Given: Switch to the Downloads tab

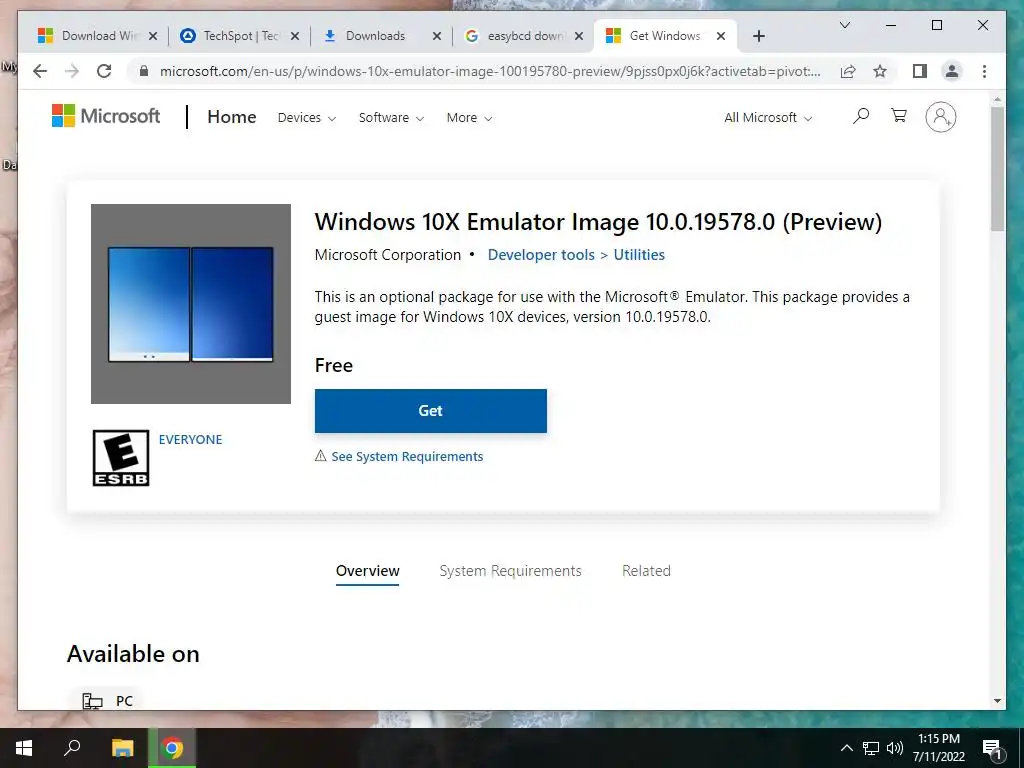Looking at the screenshot, I should pyautogui.click(x=375, y=36).
